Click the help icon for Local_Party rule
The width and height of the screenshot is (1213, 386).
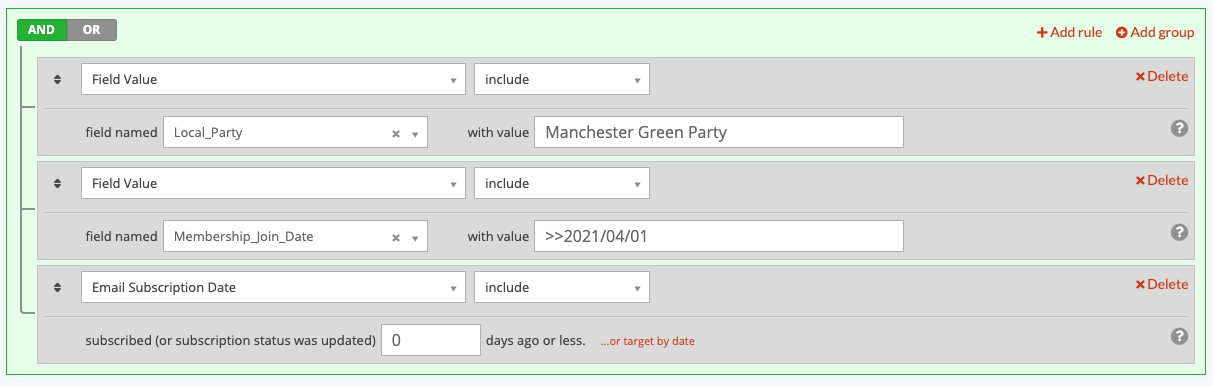point(1179,128)
